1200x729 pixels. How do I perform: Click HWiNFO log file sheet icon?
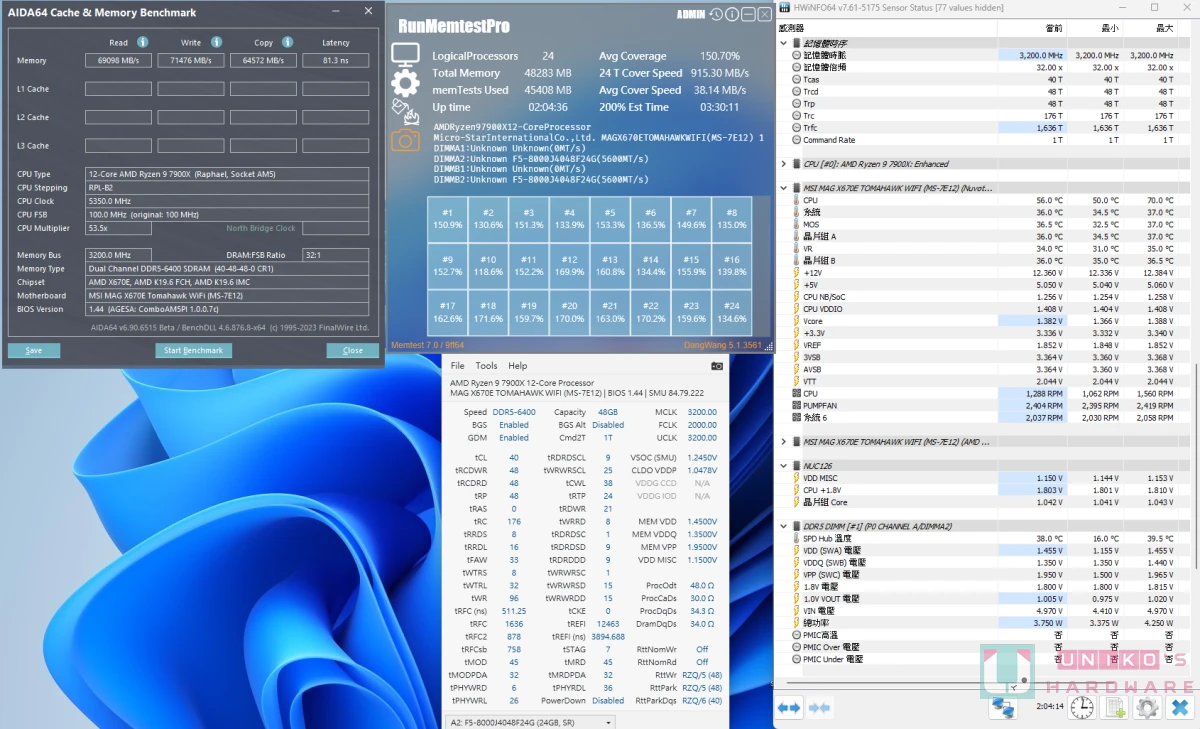point(1115,708)
